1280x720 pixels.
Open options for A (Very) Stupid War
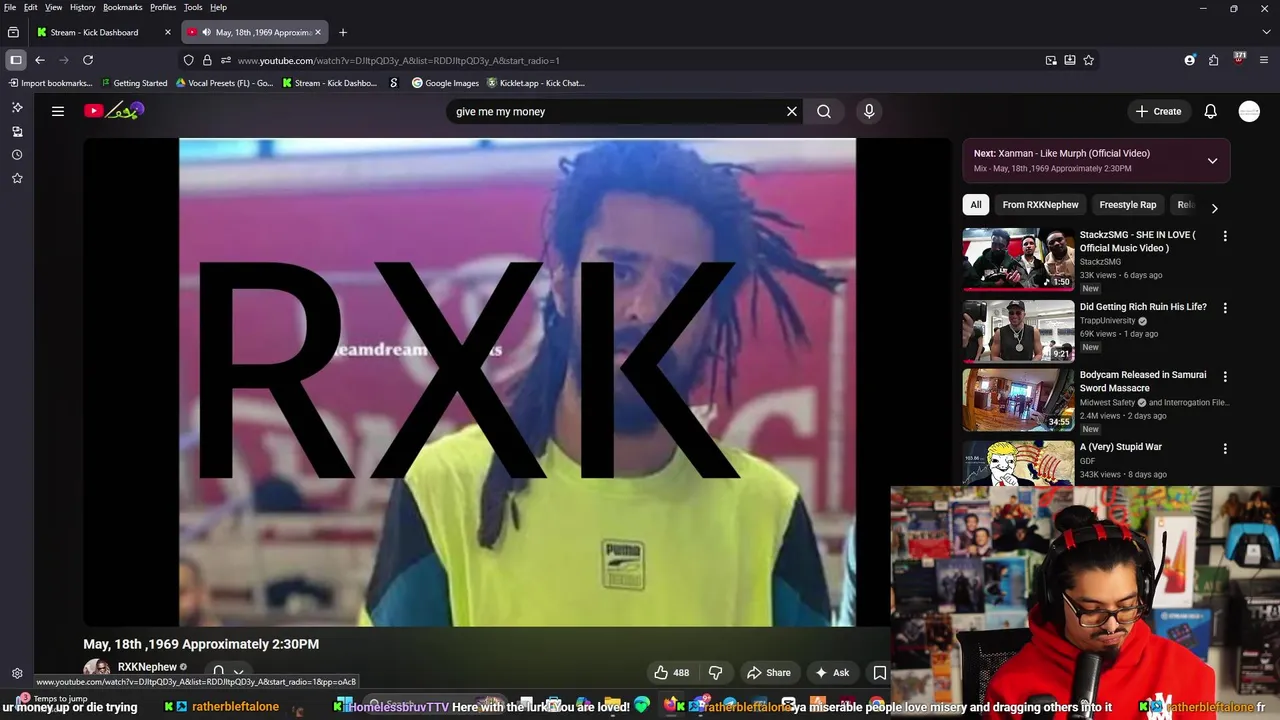point(1225,448)
